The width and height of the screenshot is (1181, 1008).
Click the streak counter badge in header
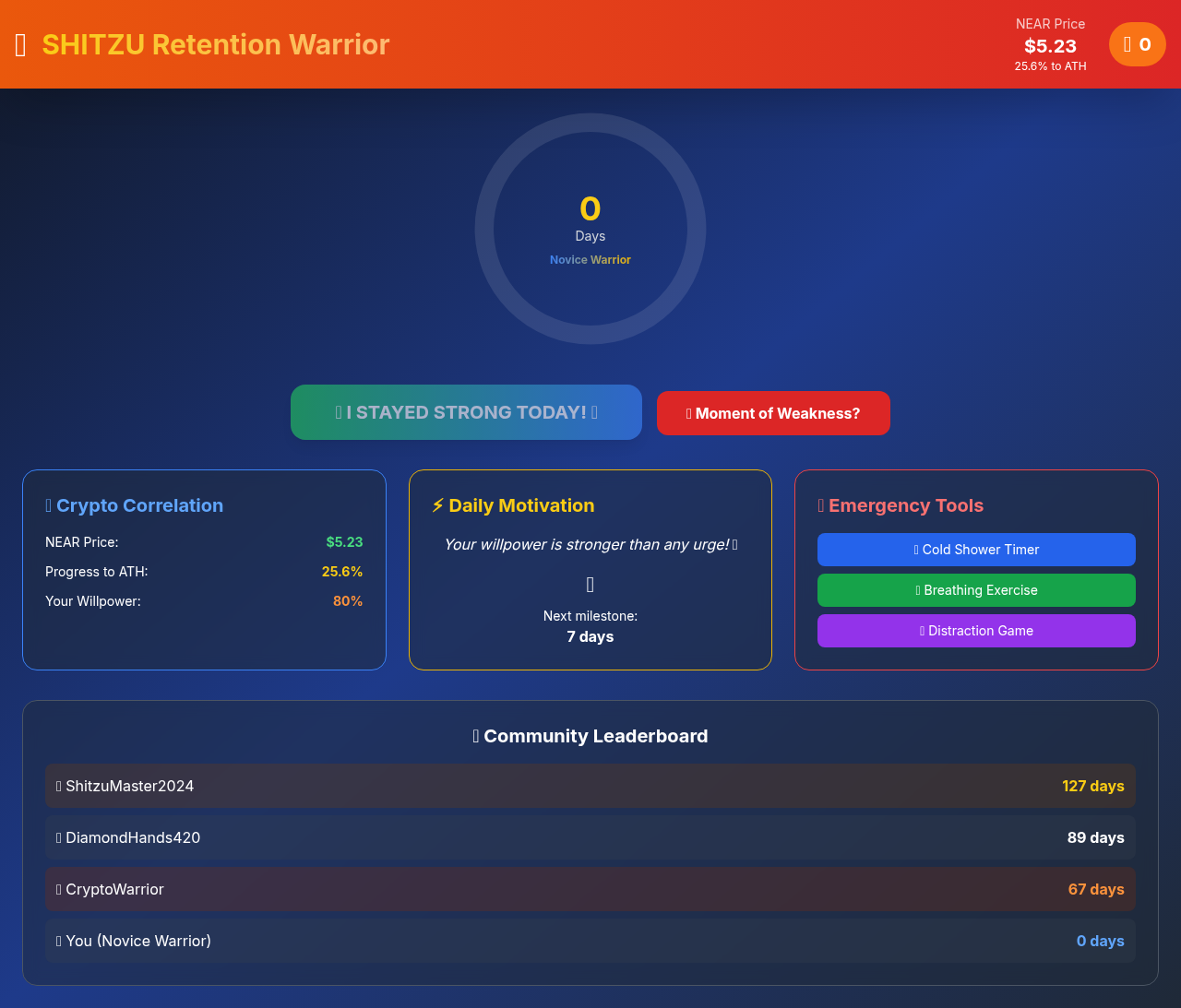click(1137, 44)
